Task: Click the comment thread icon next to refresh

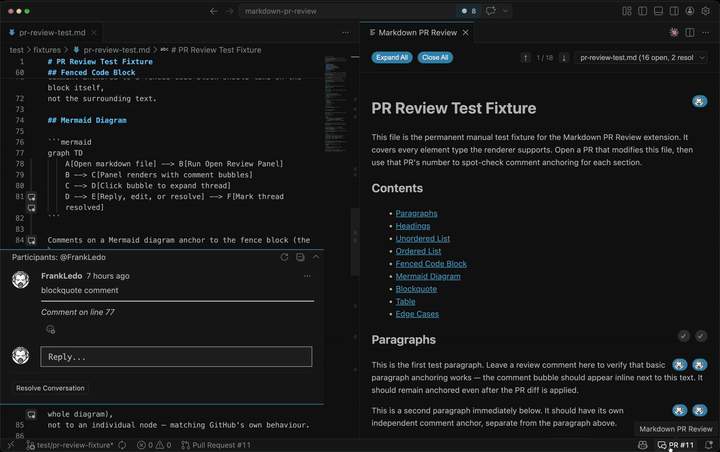Action: [x=300, y=257]
